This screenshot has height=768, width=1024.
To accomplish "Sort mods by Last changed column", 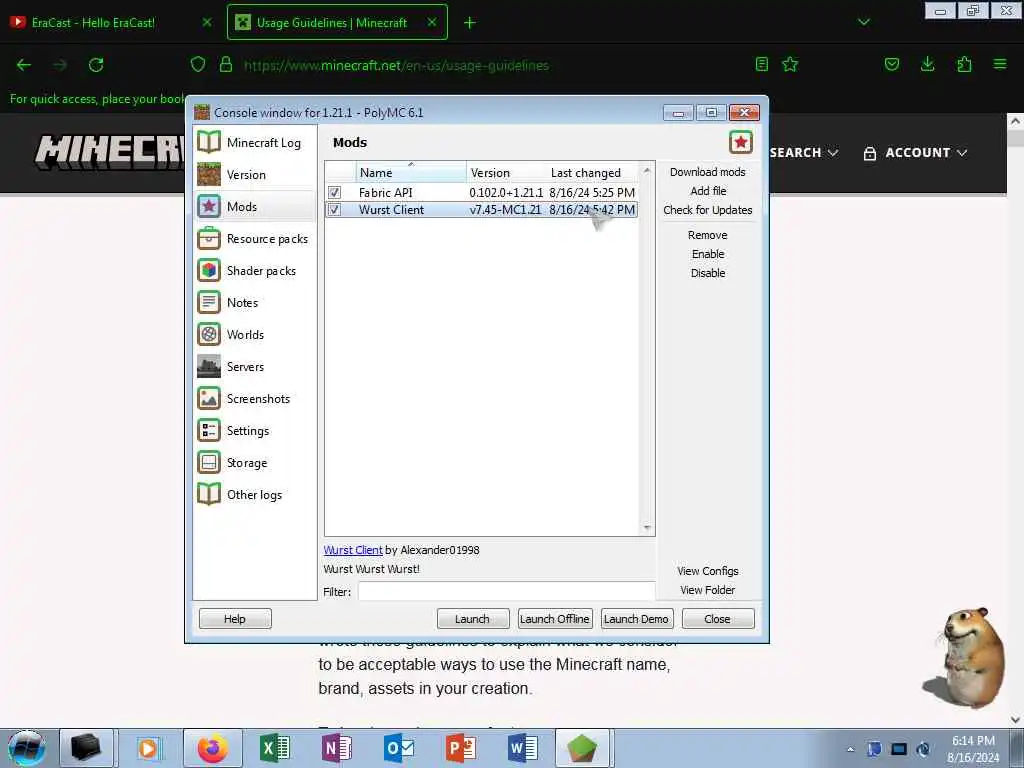I will pos(592,172).
